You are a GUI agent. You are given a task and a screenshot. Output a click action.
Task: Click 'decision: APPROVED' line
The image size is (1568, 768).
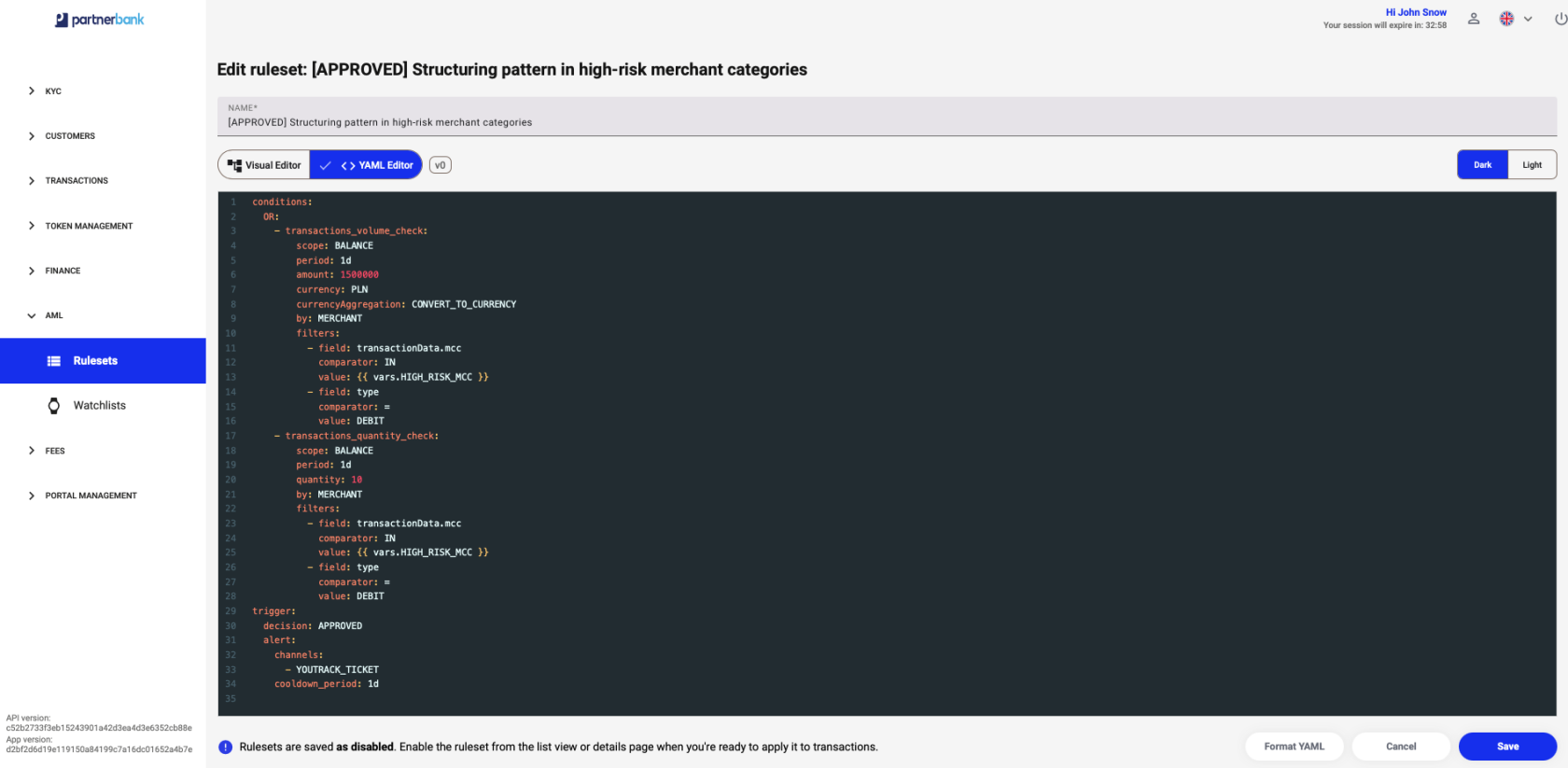313,626
